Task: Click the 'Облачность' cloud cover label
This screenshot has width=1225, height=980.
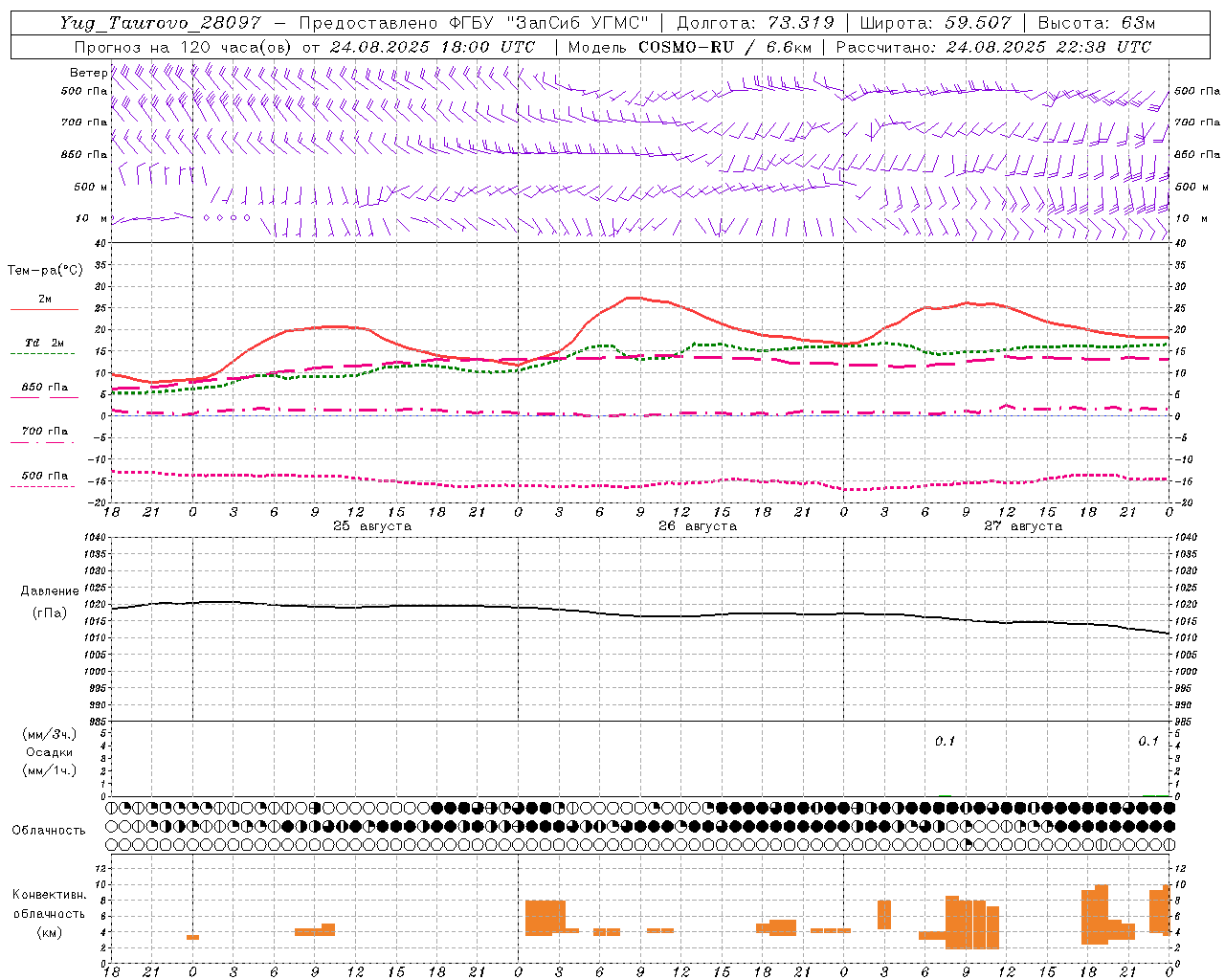Action: pyautogui.click(x=49, y=831)
